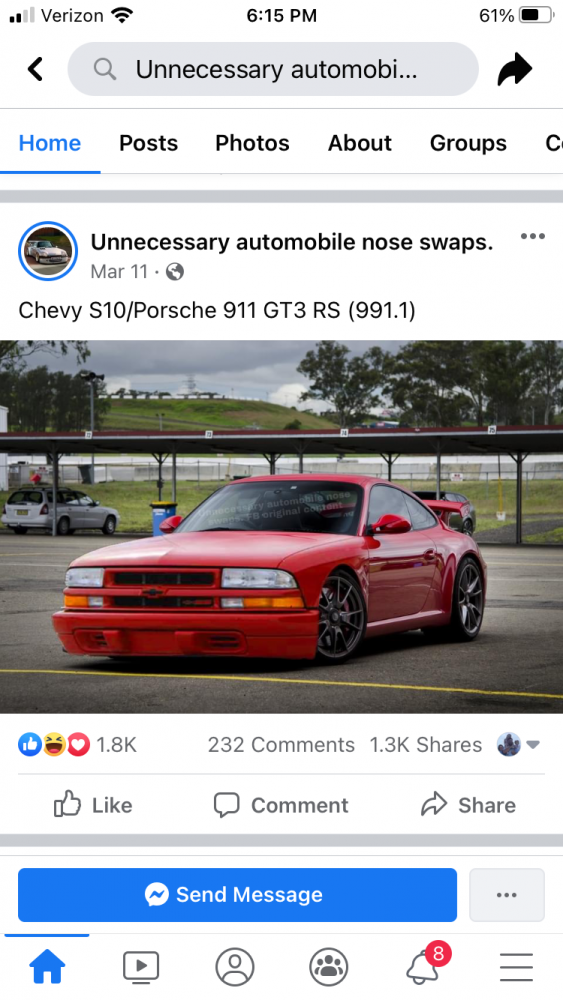Open the Watch video icon

141,966
